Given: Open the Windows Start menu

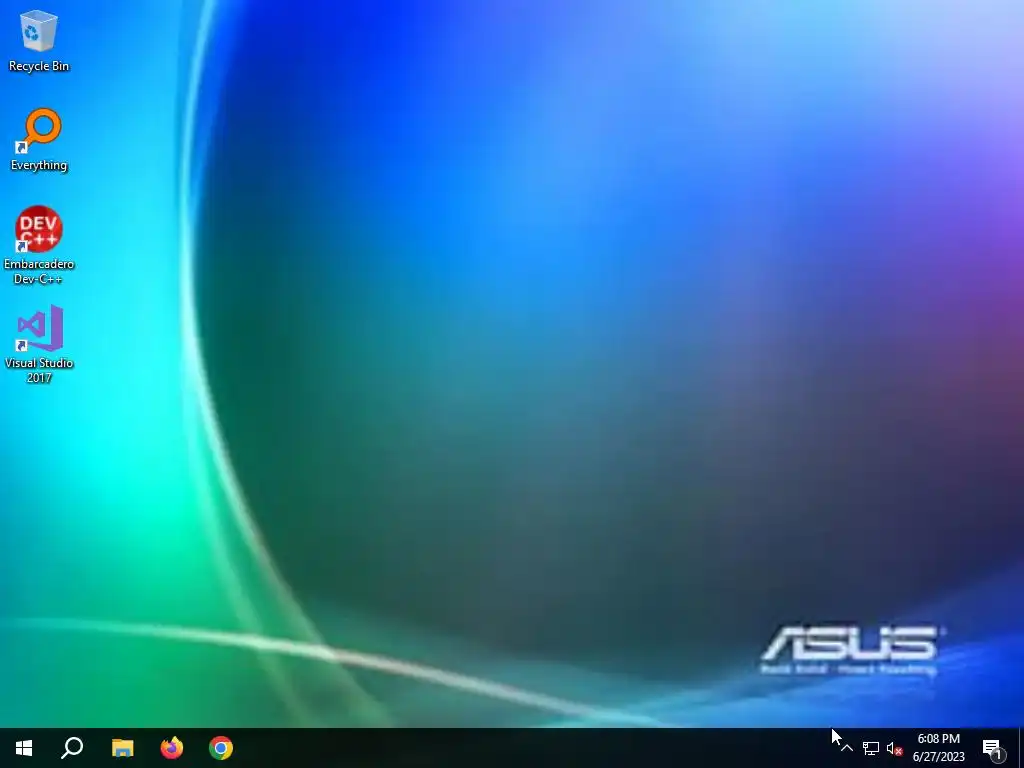Looking at the screenshot, I should pyautogui.click(x=24, y=748).
